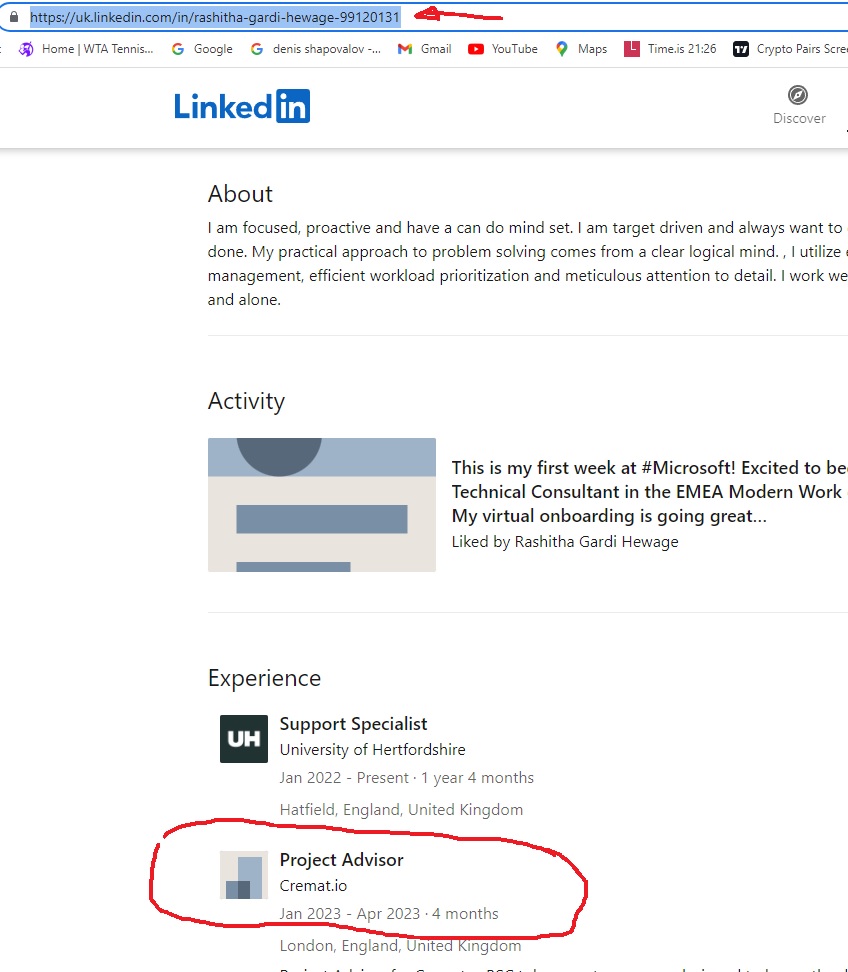Click the lock icon in address bar

point(14,17)
